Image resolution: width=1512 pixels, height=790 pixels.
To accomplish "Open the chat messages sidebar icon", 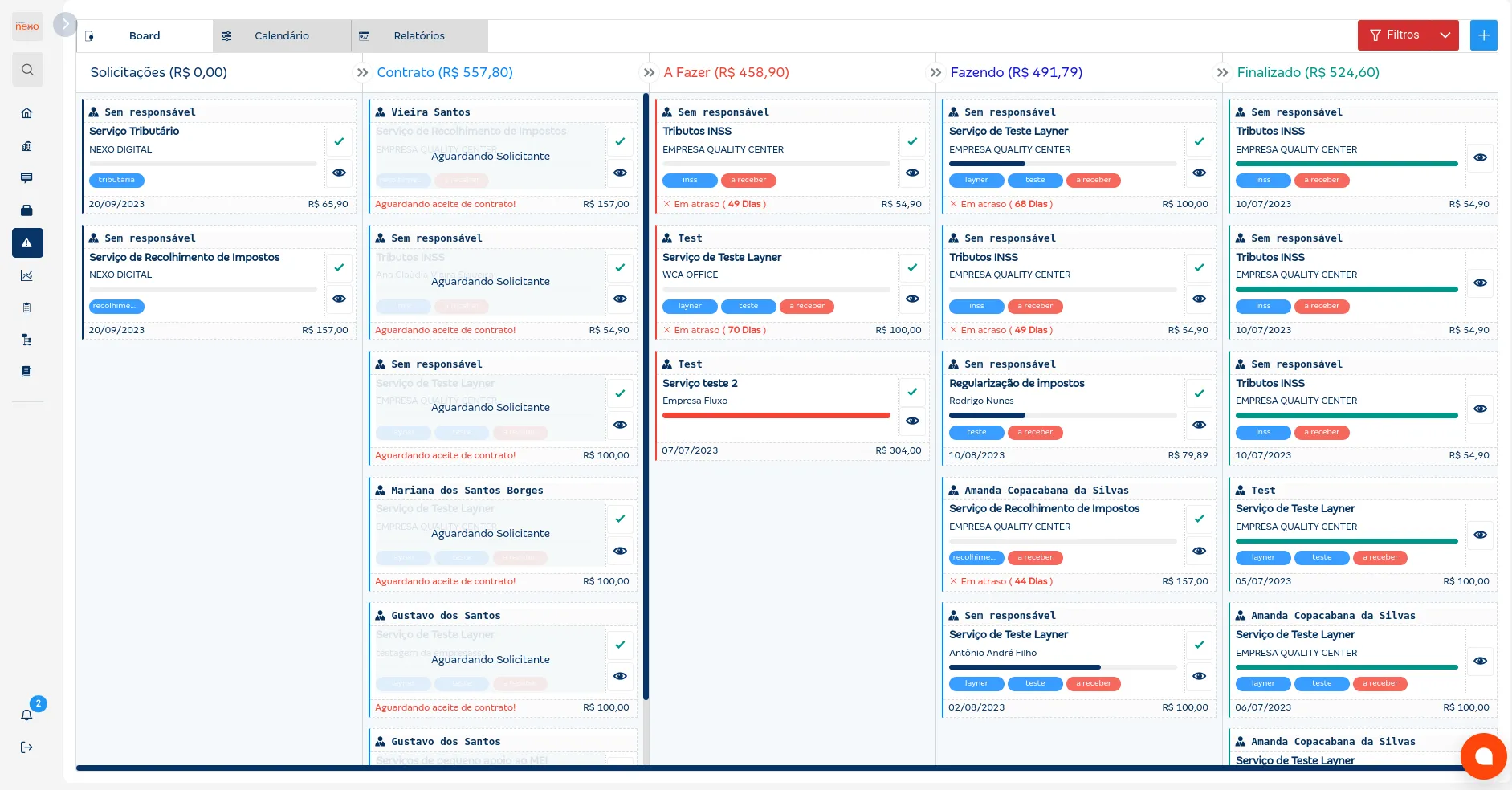I will click(26, 177).
